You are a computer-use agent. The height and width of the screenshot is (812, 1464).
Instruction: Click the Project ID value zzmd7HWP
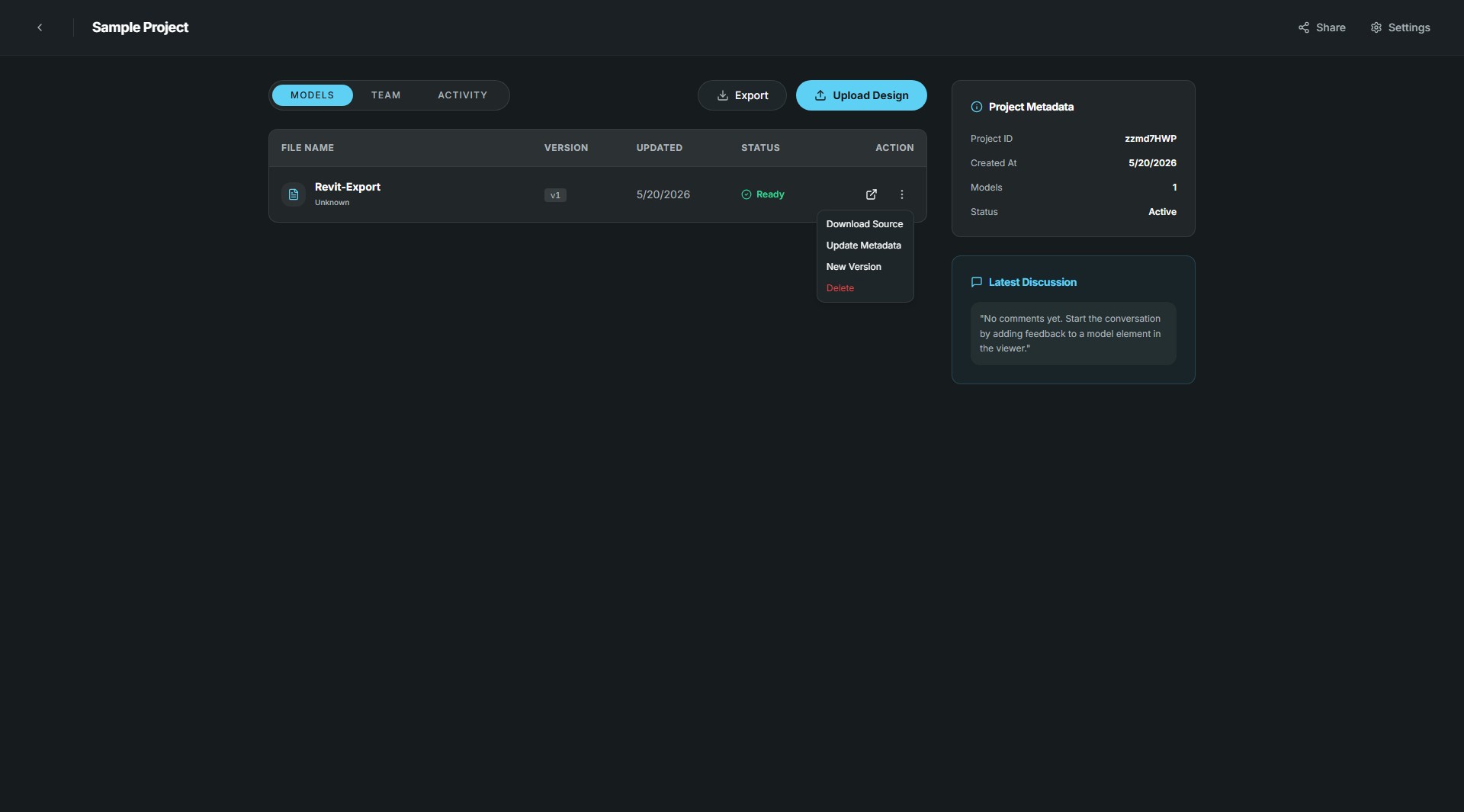pos(1151,139)
